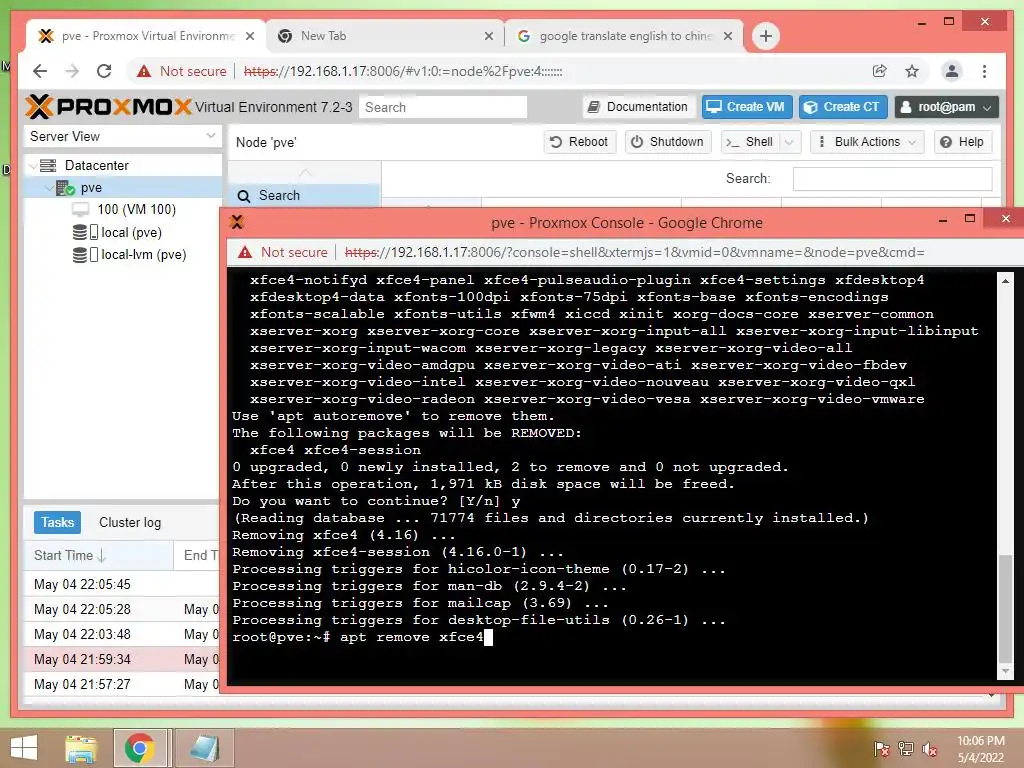Collapse the Datacenter tree node
The height and width of the screenshot is (768, 1024).
pos(33,166)
